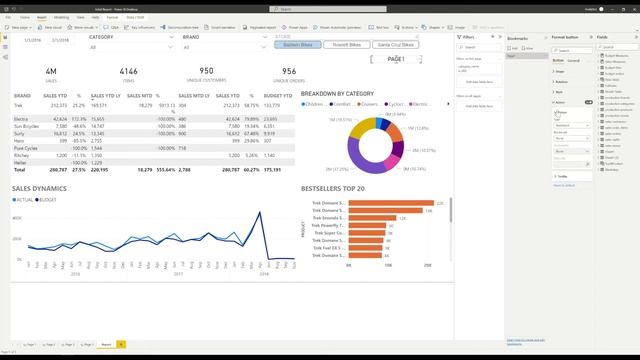Select the Santa Cruz Bikes store button
The width and height of the screenshot is (640, 360).
click(396, 44)
